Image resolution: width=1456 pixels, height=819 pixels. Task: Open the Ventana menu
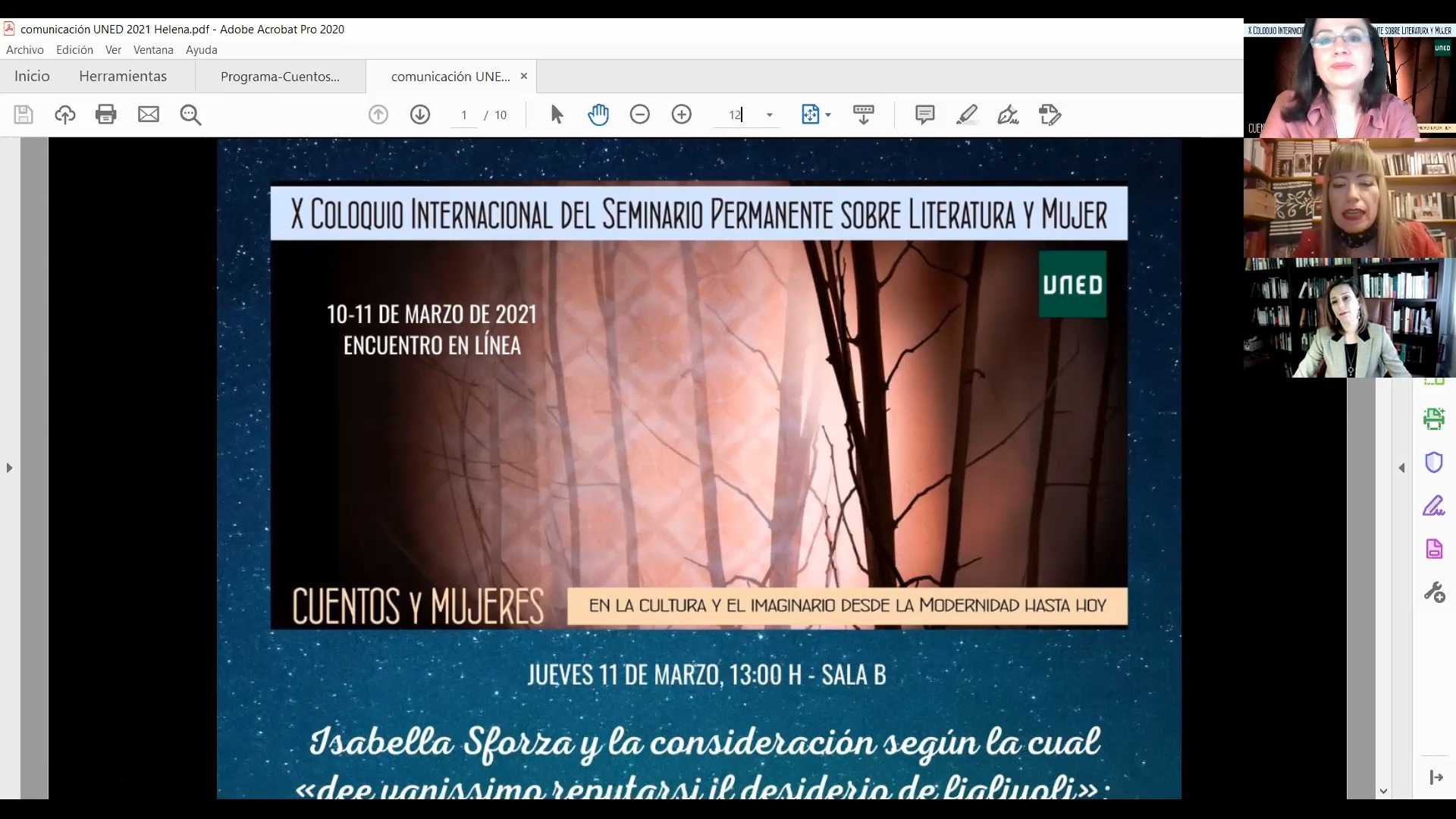coord(153,50)
